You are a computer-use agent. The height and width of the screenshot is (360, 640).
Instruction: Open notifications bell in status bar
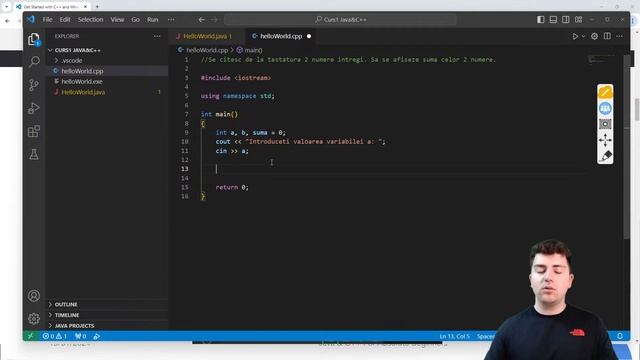pos(620,336)
